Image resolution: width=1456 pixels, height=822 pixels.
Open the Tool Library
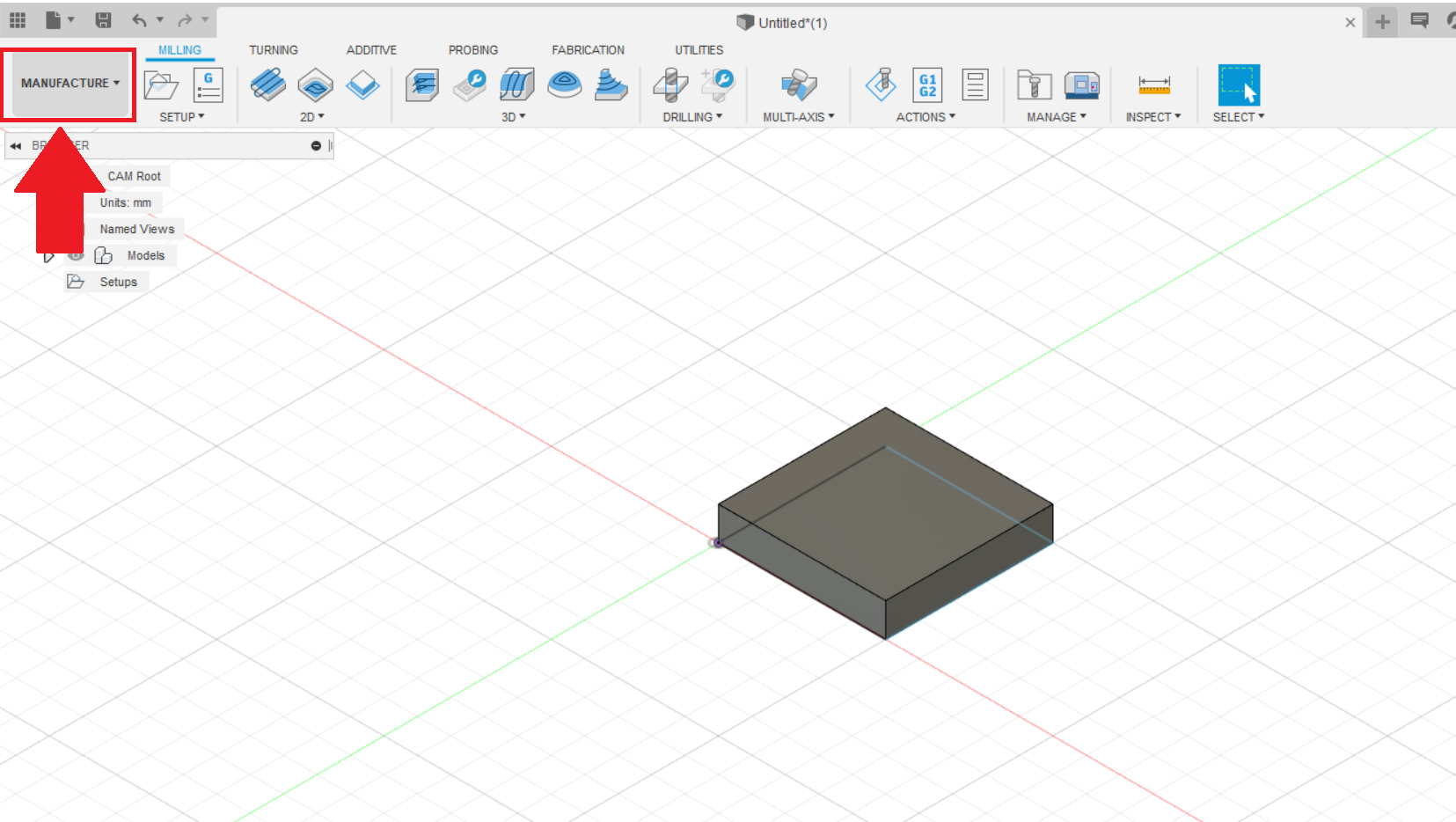pos(1035,85)
